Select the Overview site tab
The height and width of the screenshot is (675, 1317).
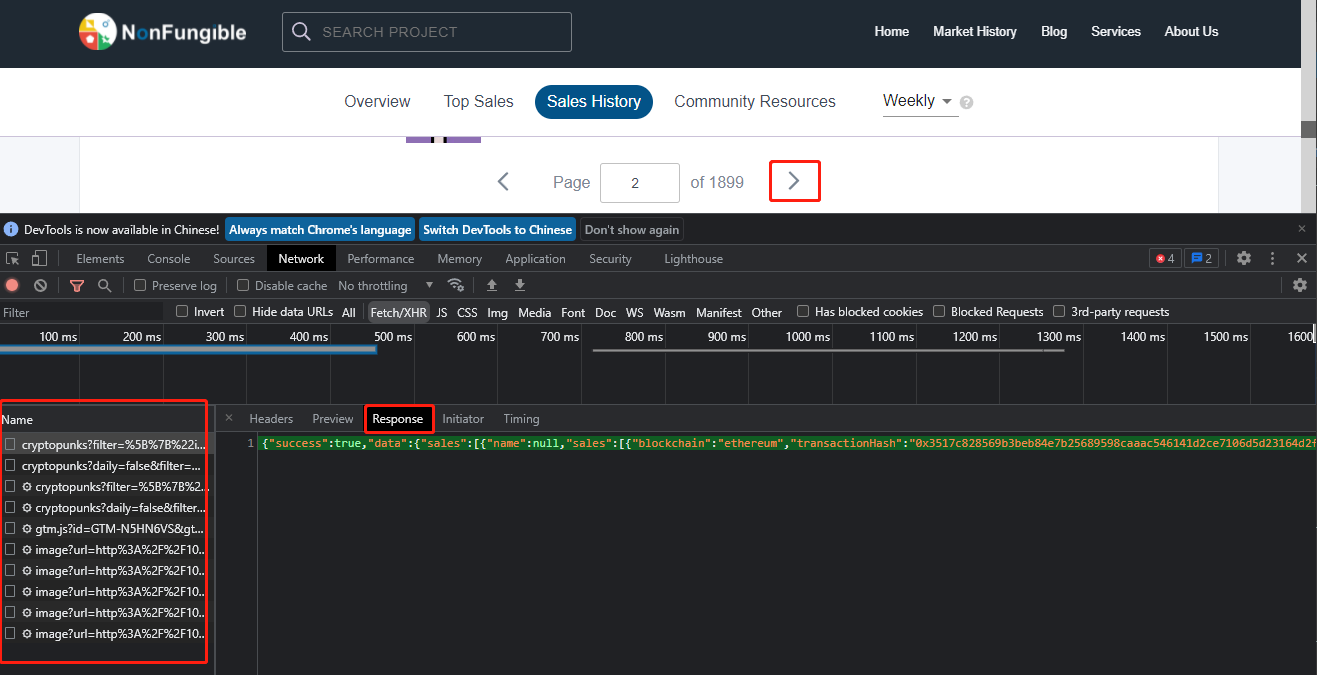(x=377, y=101)
